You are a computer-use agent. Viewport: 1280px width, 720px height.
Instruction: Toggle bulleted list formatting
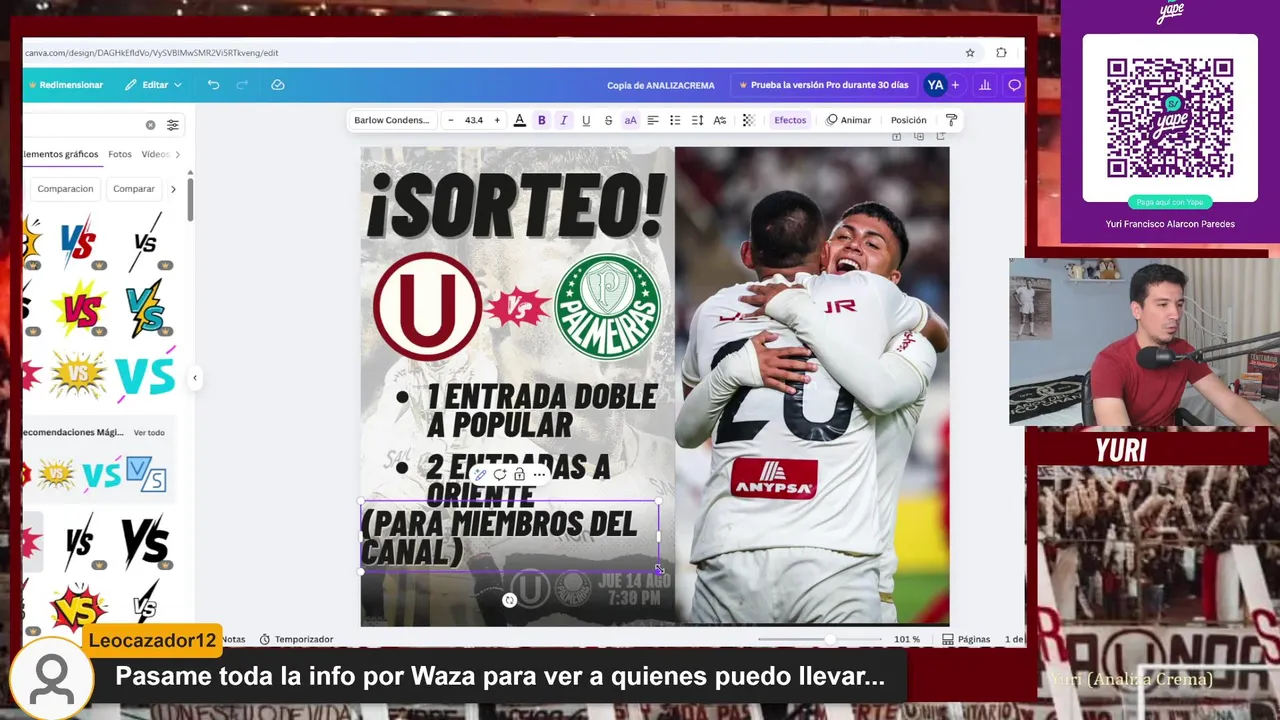click(675, 120)
